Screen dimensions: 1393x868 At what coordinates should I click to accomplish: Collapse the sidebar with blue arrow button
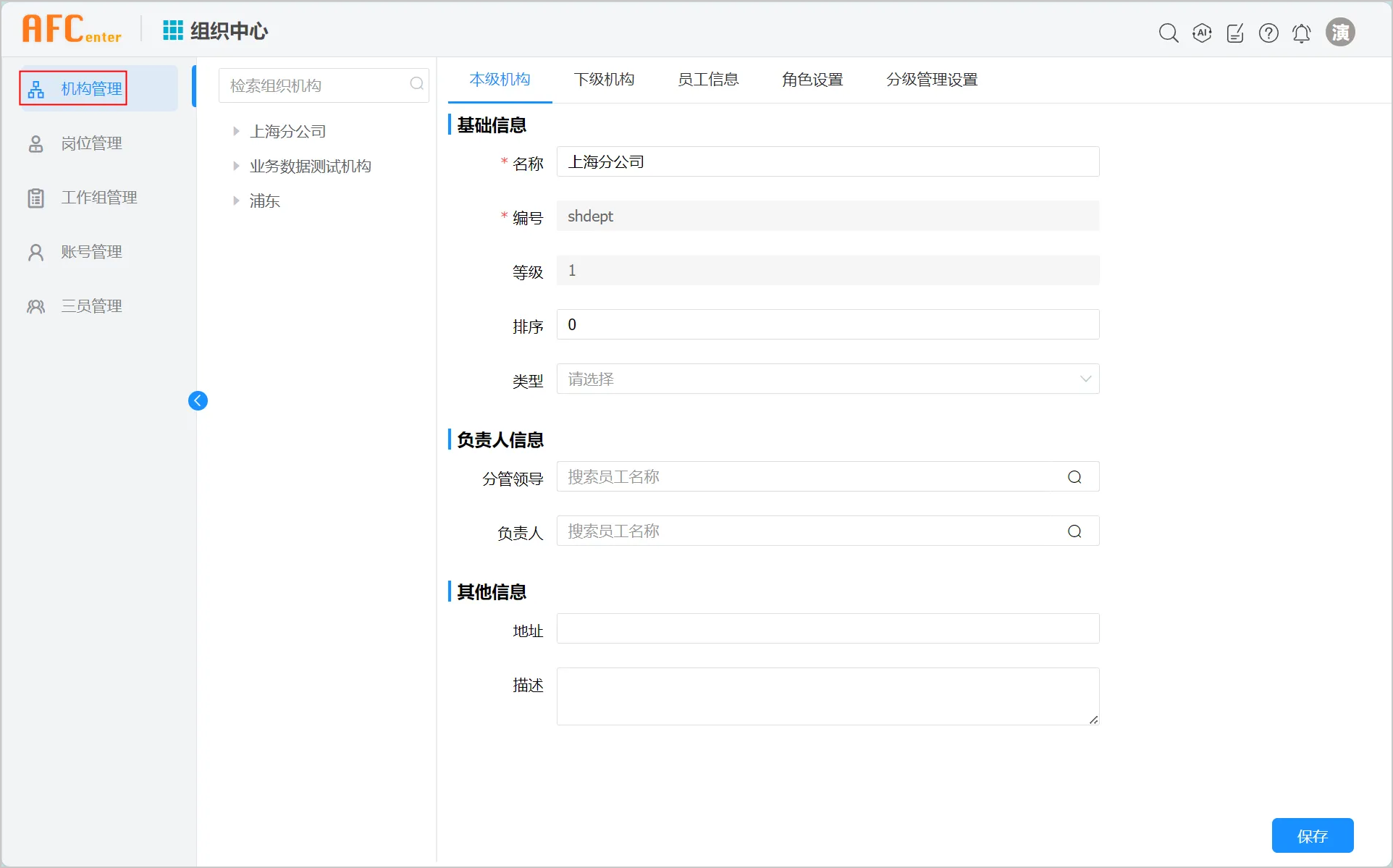198,400
